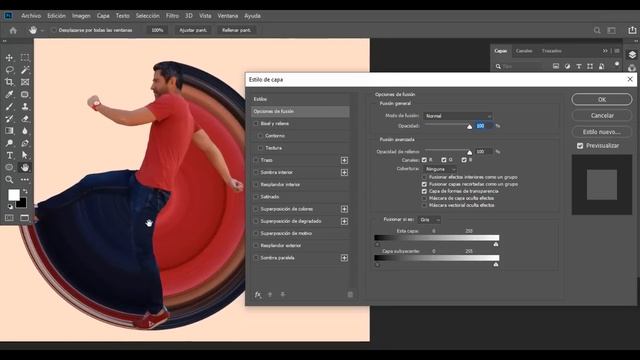Click the fx icon at dialog bottom
This screenshot has height=360, width=640.
pos(258,294)
